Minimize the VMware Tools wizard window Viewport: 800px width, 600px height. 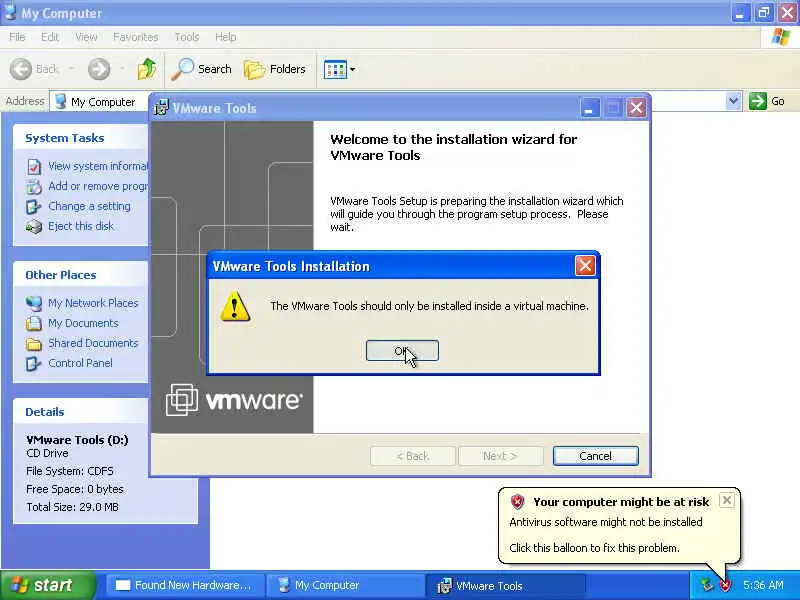point(589,108)
